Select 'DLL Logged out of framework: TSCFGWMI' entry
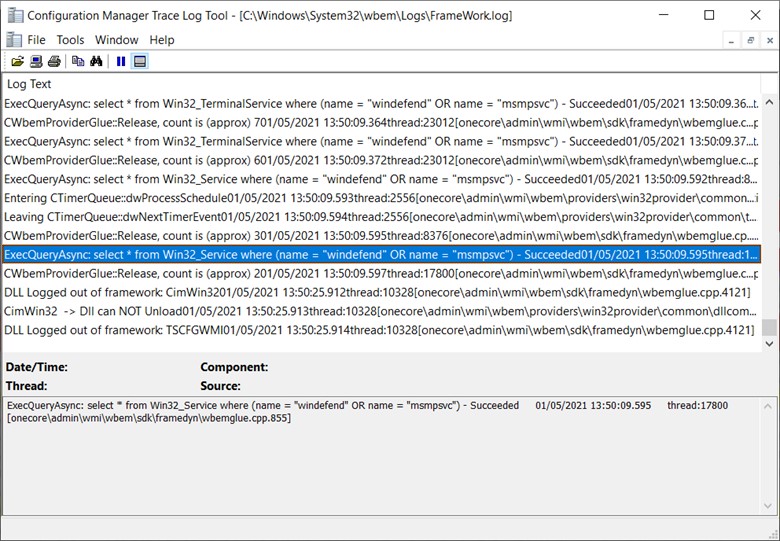 [300, 330]
